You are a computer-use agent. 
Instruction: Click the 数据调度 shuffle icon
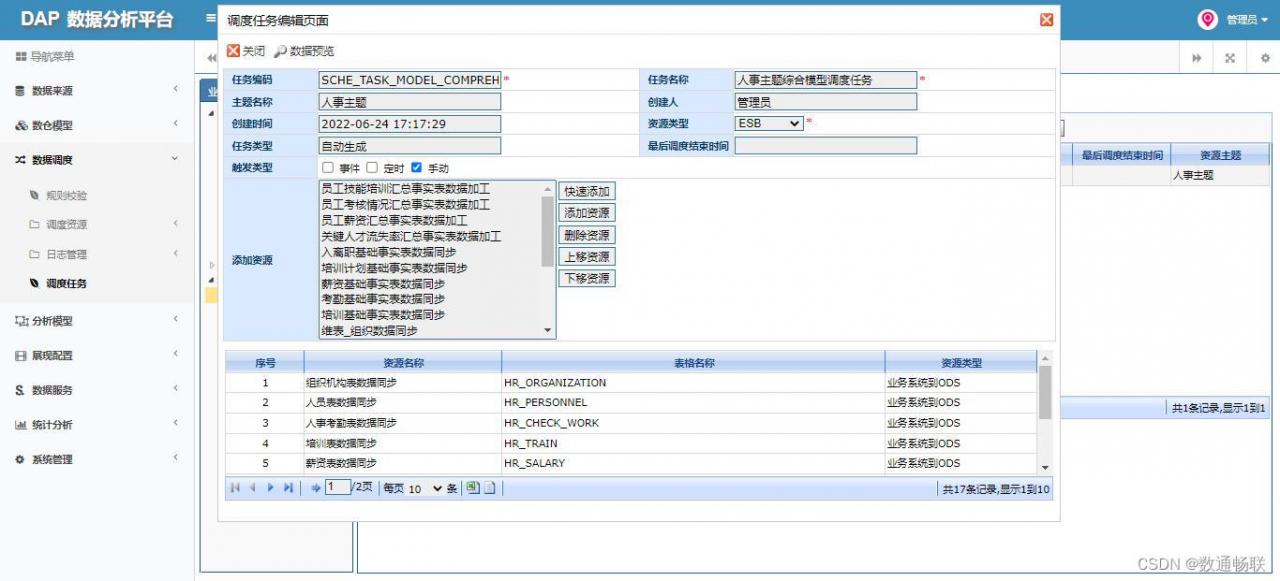(x=21, y=160)
